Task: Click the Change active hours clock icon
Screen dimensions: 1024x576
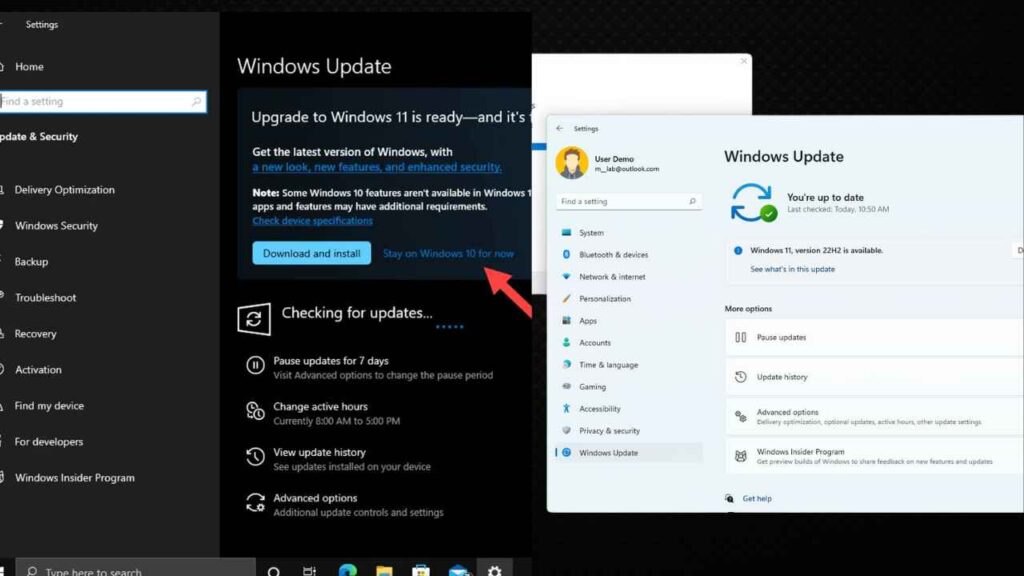Action: (255, 411)
